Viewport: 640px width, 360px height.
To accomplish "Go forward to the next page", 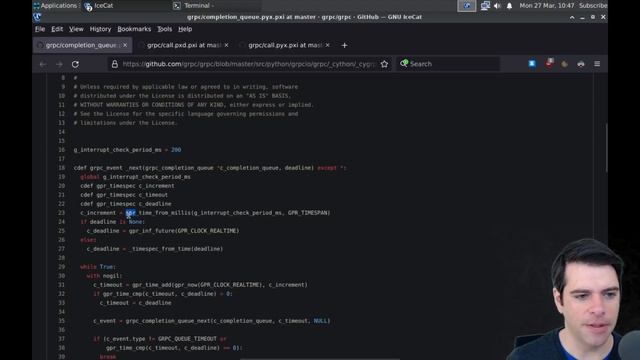I will click(x=59, y=64).
